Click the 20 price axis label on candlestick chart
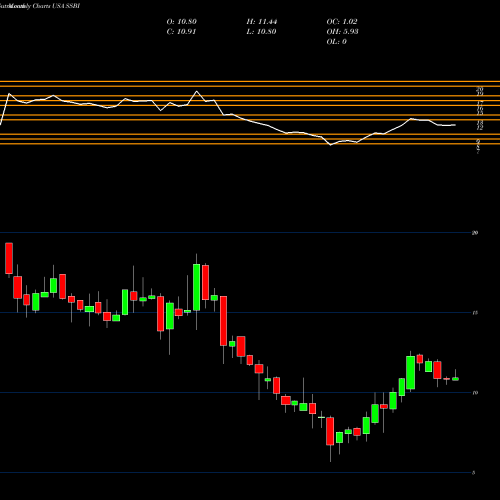 point(475,233)
